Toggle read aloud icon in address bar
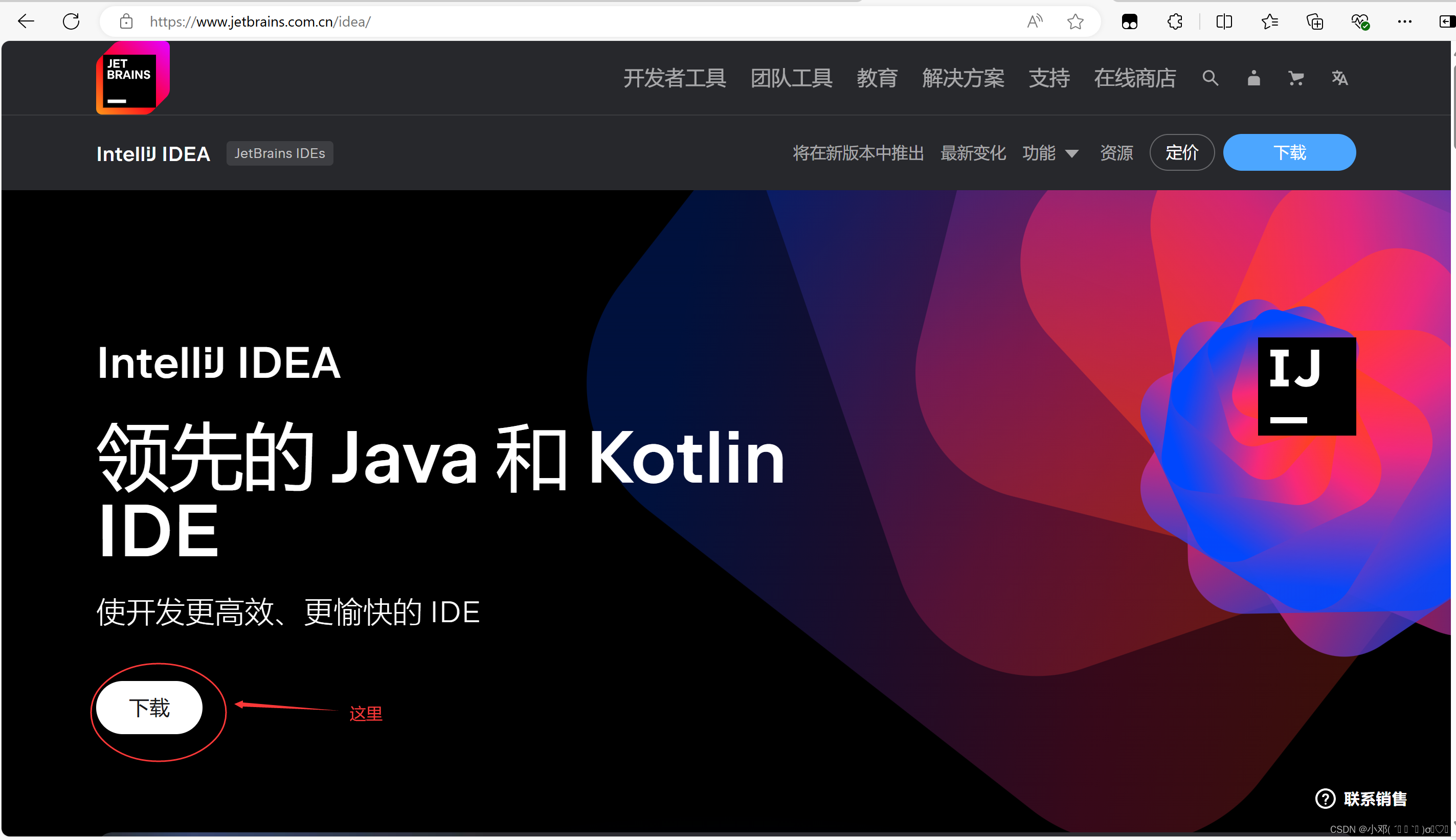 (x=1035, y=22)
